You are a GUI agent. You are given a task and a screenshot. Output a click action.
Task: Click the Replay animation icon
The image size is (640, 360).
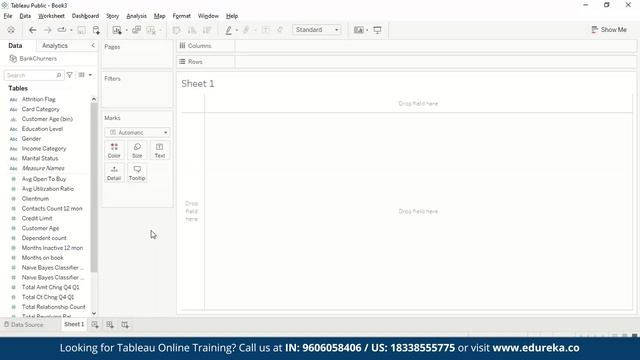tap(62, 30)
